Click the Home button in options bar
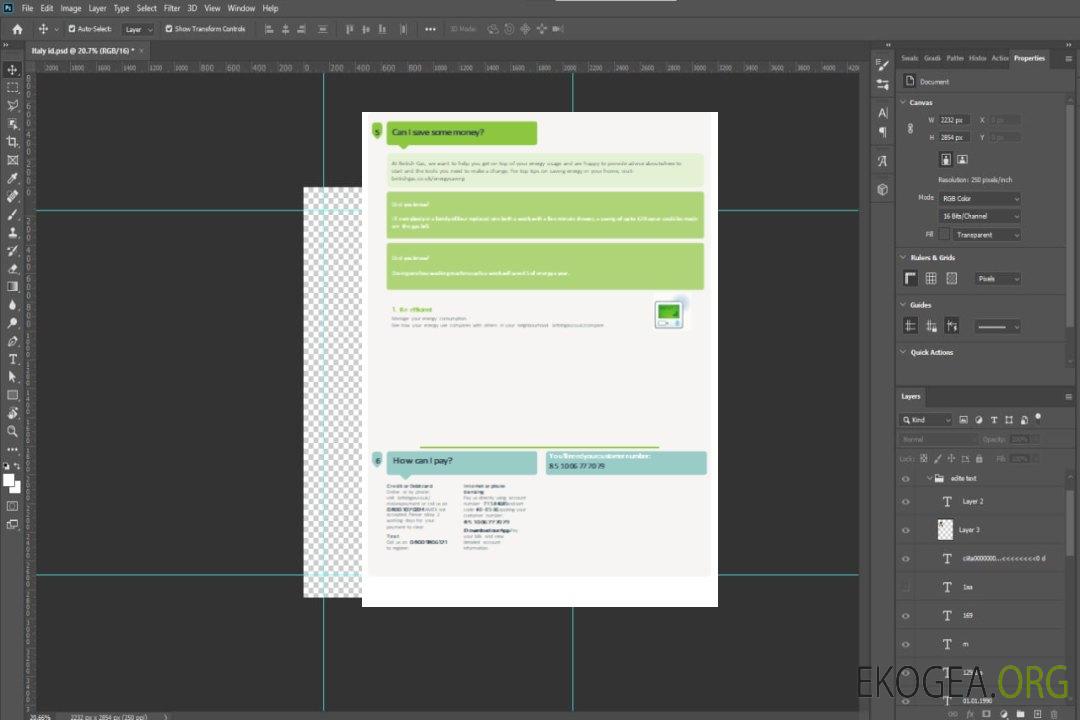Image resolution: width=1080 pixels, height=720 pixels. (17, 29)
